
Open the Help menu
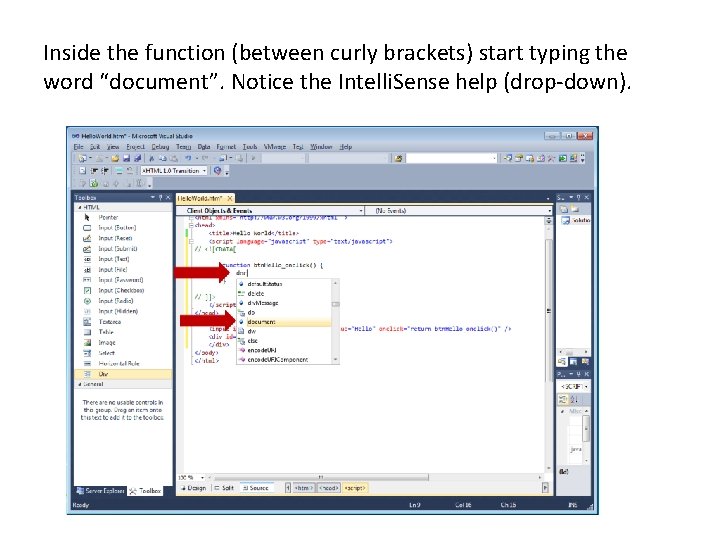(346, 147)
